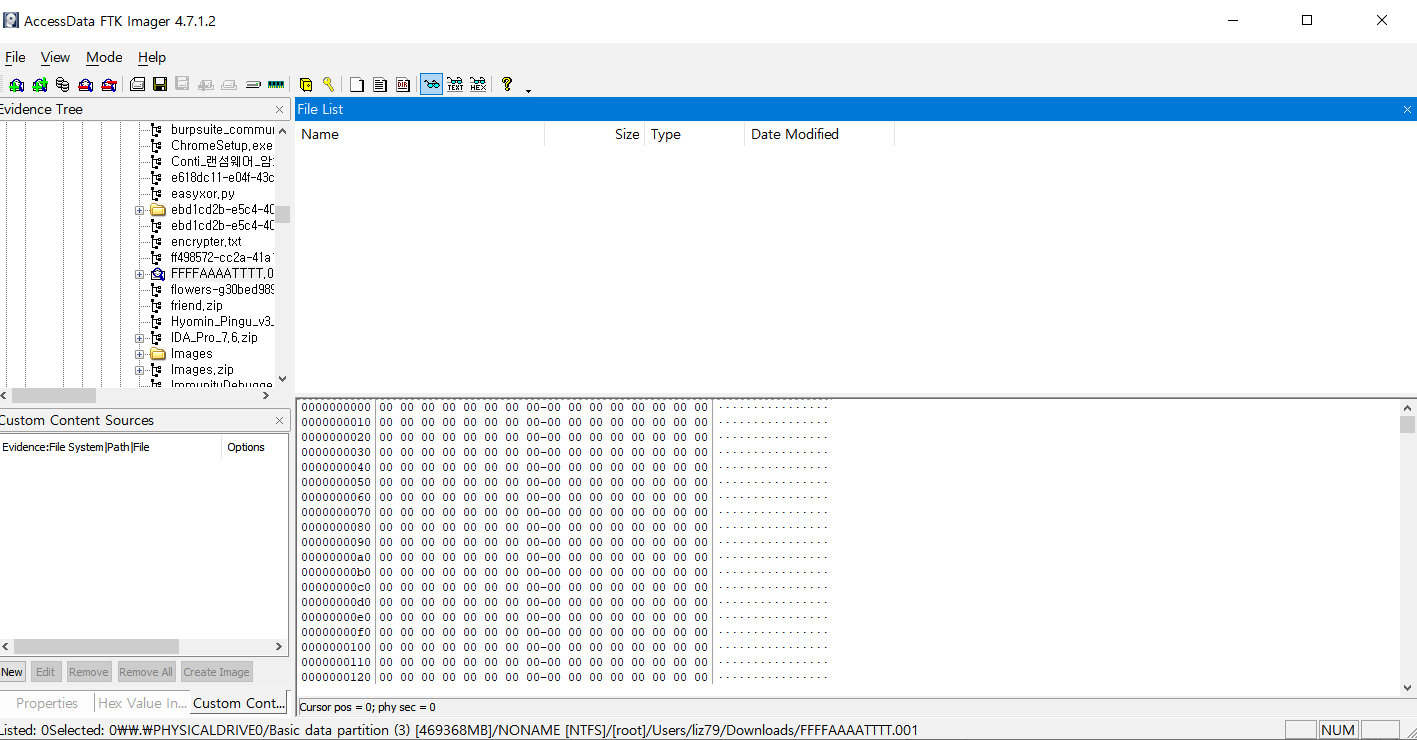The height and width of the screenshot is (740, 1417).
Task: Open the File menu
Action: click(15, 57)
